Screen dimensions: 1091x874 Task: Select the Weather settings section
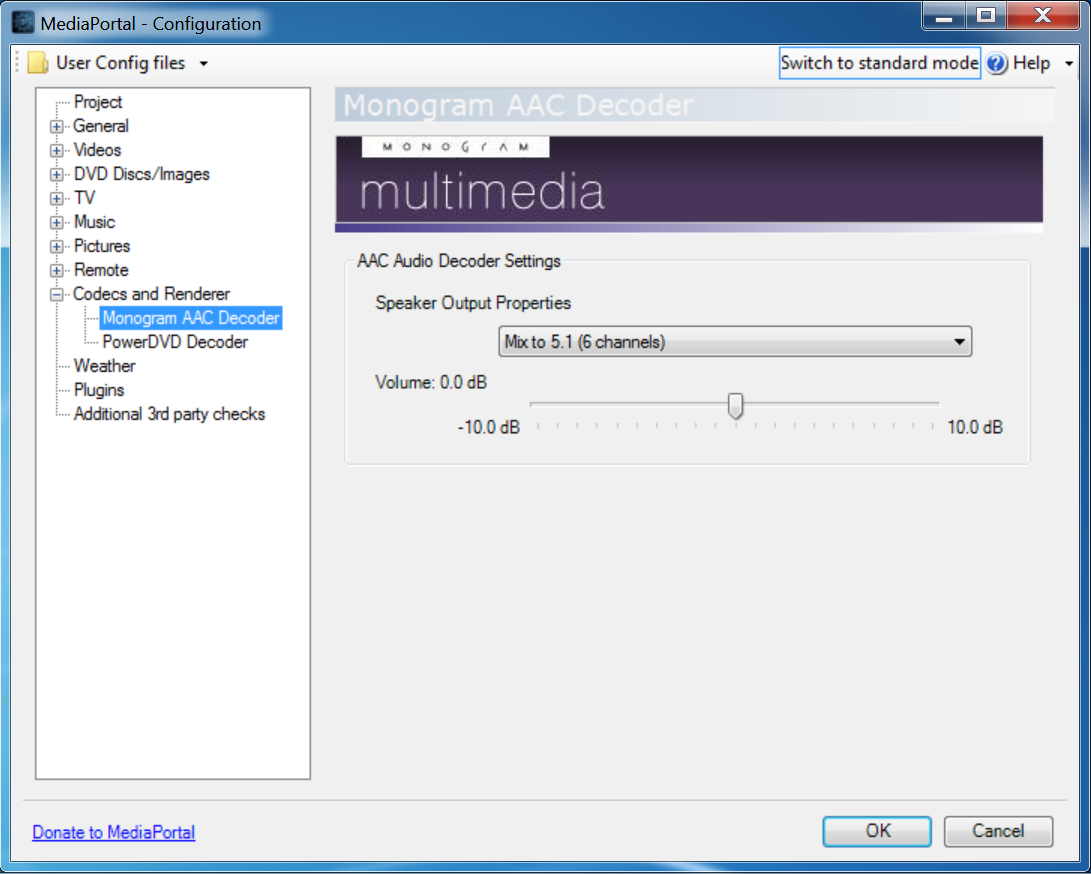pos(104,366)
